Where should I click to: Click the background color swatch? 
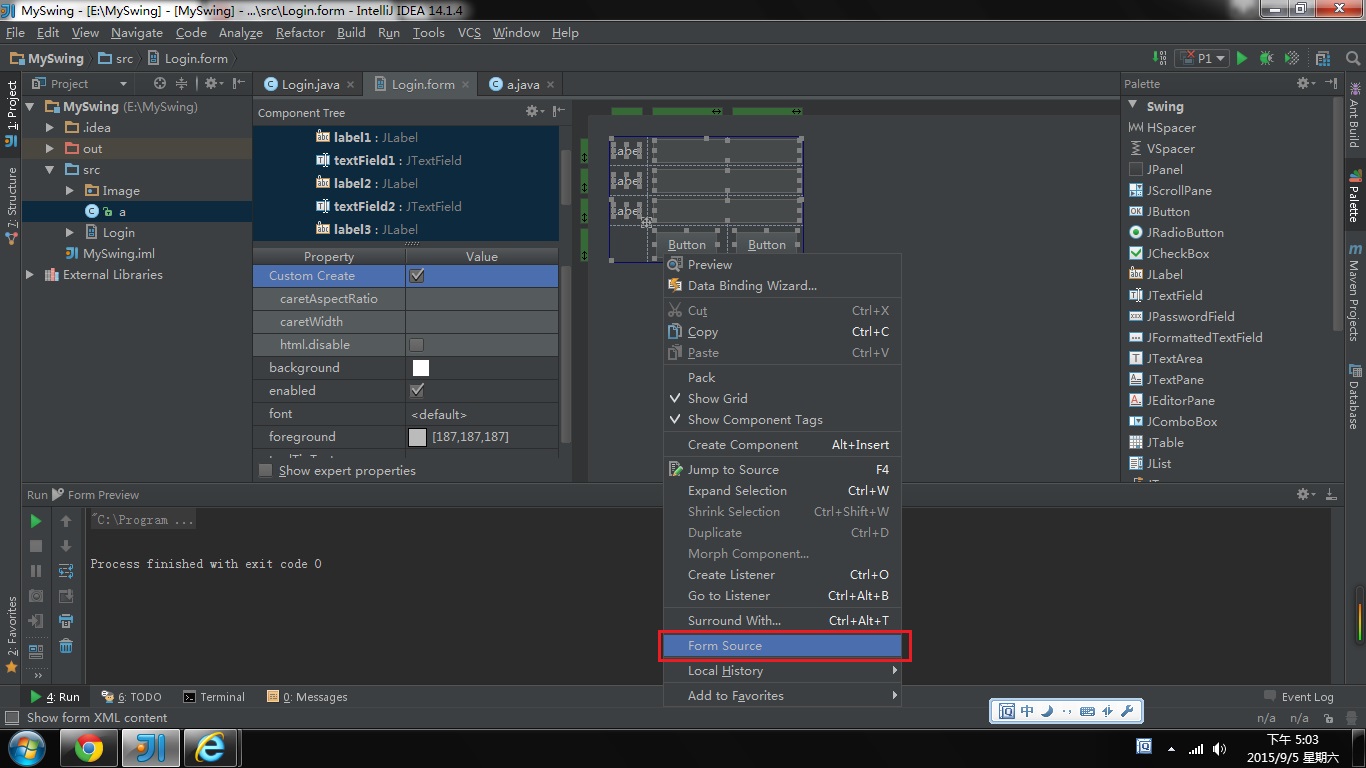[x=421, y=368]
